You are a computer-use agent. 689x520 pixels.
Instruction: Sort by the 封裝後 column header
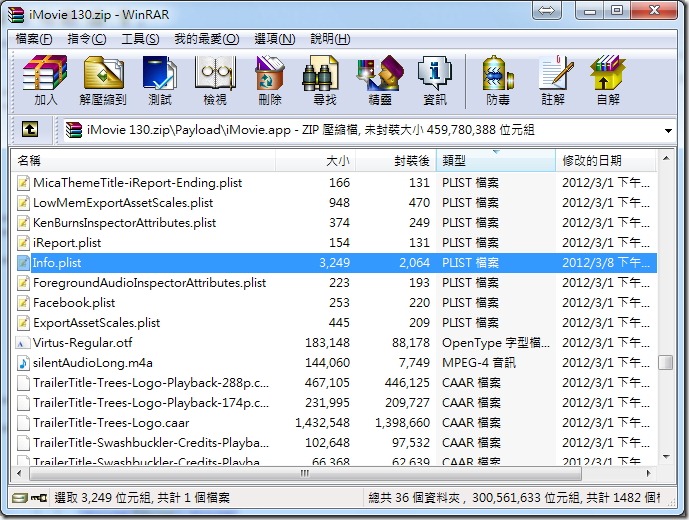pyautogui.click(x=396, y=161)
